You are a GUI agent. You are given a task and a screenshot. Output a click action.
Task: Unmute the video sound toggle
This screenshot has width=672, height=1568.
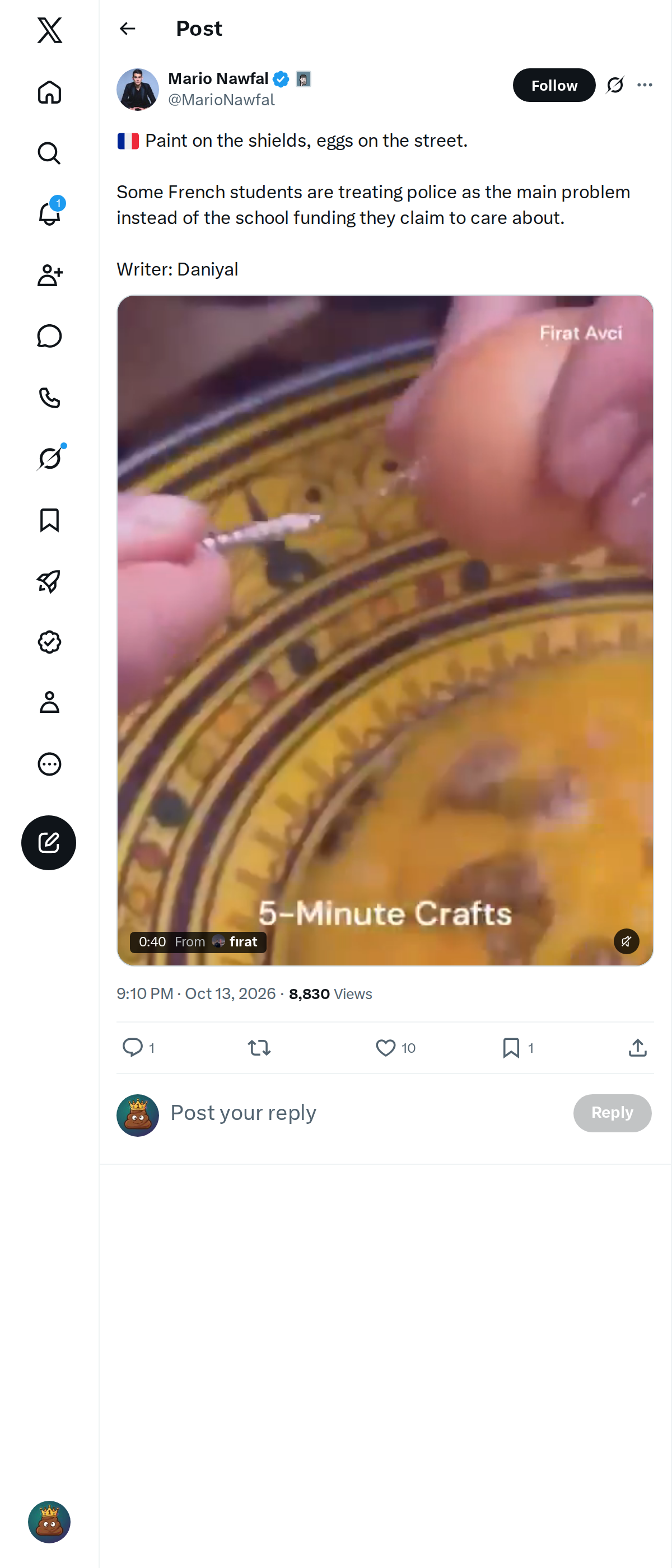coord(626,942)
